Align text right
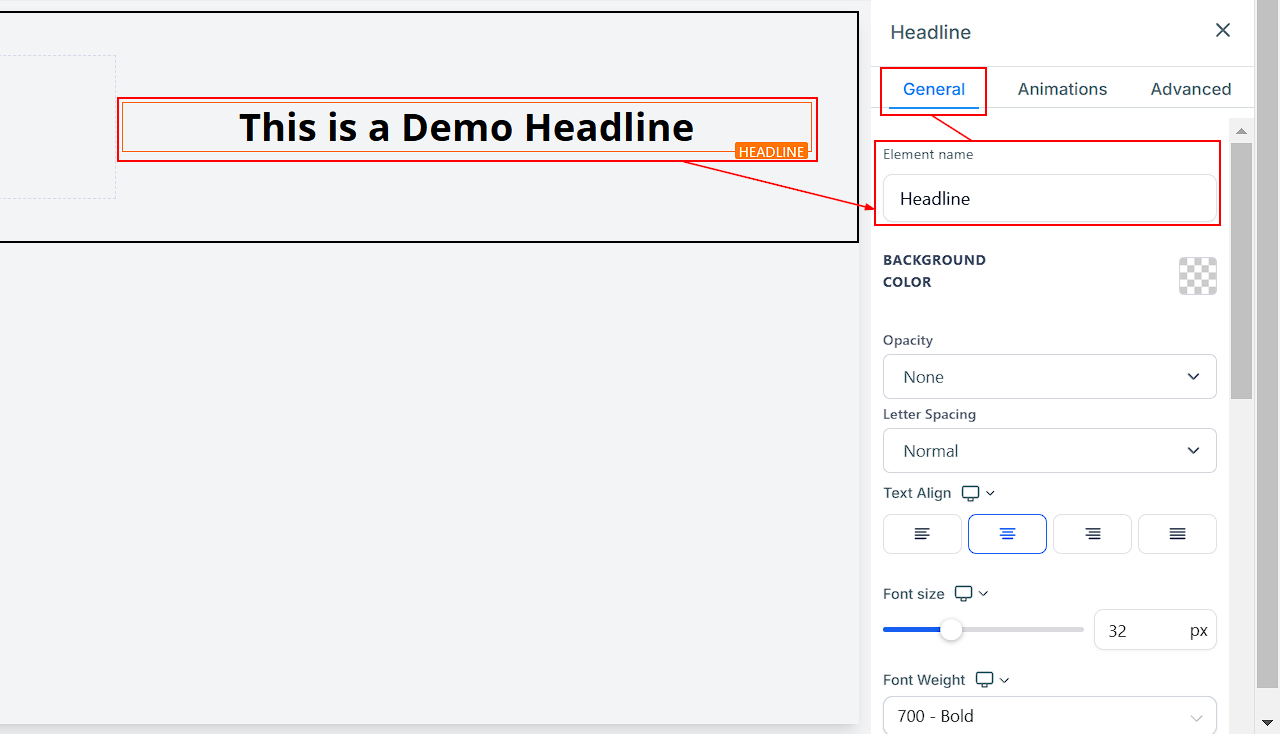Viewport: 1280px width, 734px height. point(1092,534)
